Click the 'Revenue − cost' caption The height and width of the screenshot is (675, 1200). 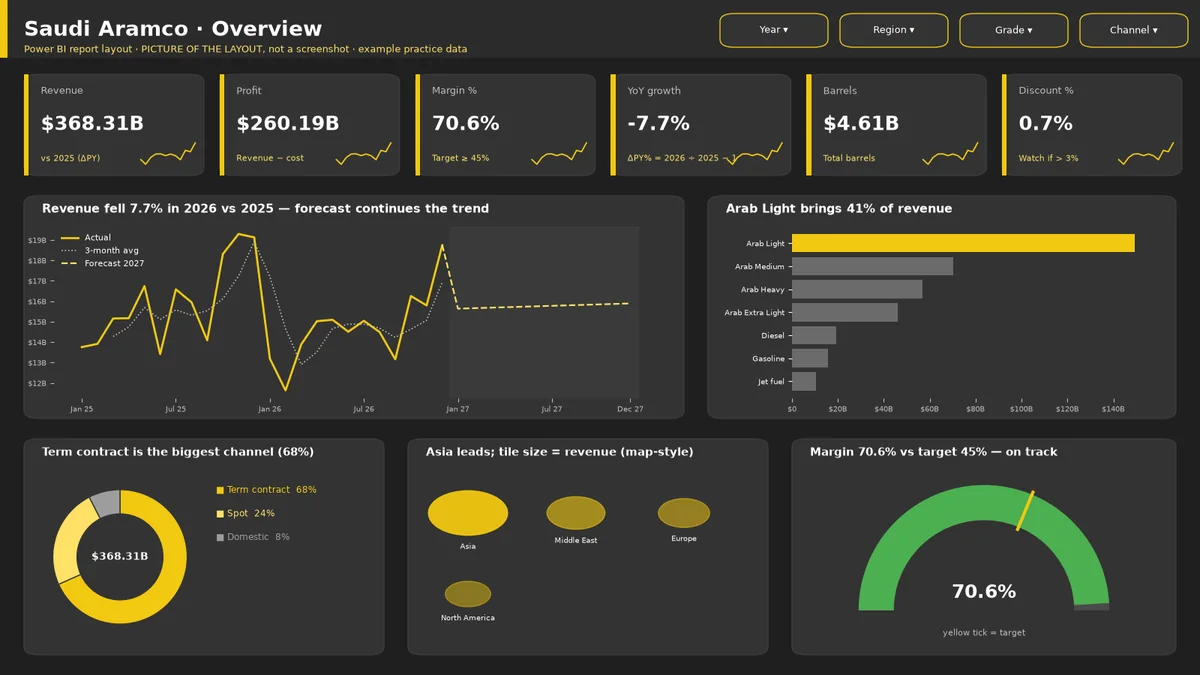pyautogui.click(x=270, y=158)
